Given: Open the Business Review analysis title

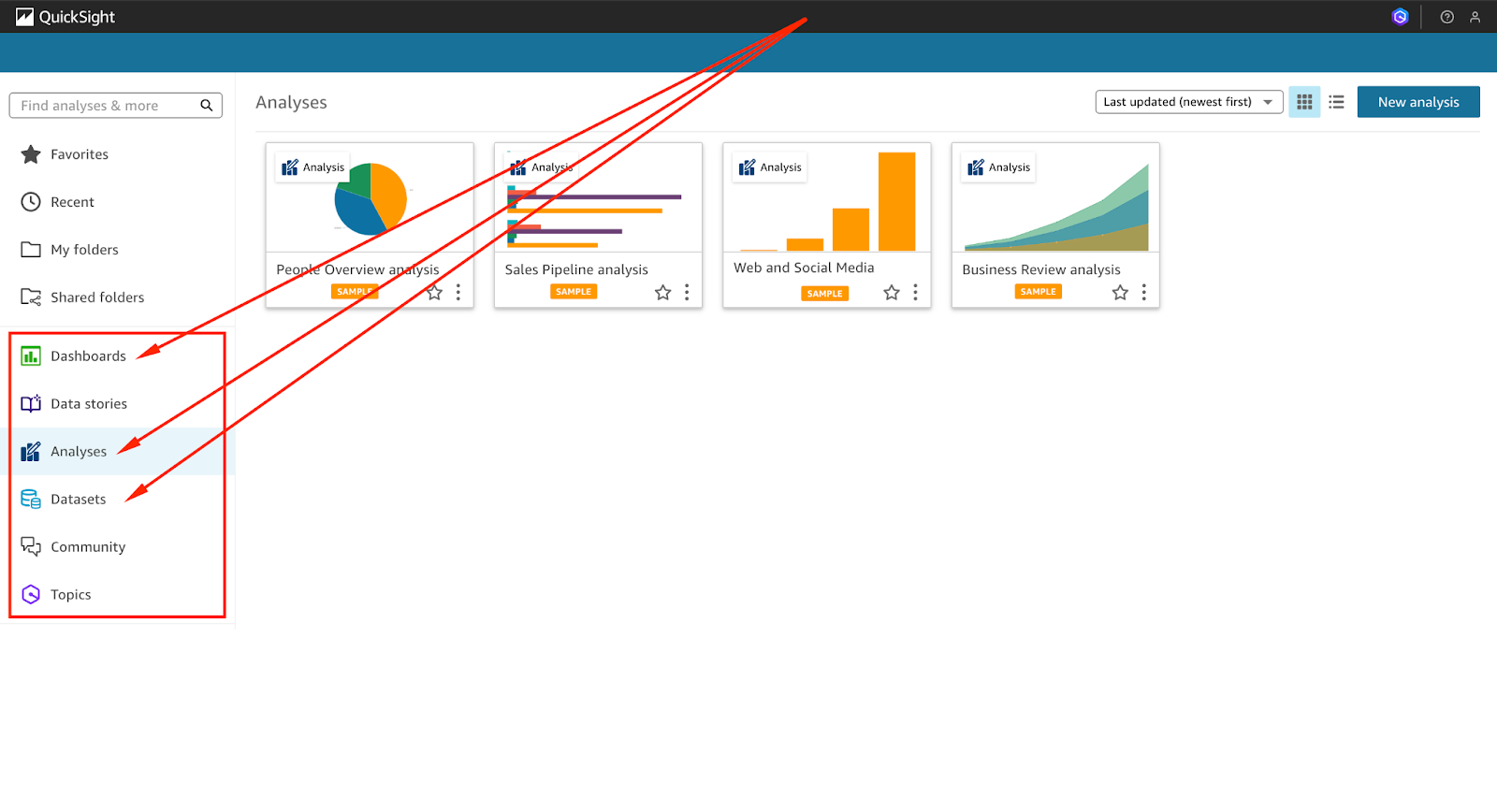Looking at the screenshot, I should coord(1041,269).
